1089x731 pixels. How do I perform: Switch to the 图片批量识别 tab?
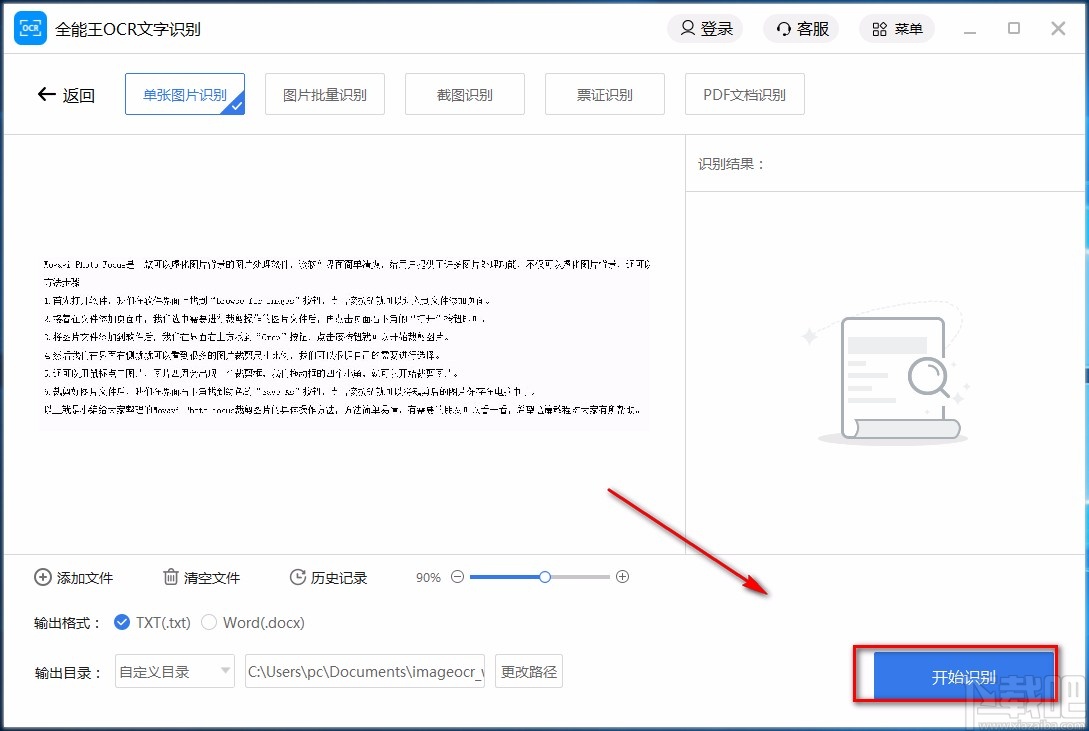[x=324, y=93]
